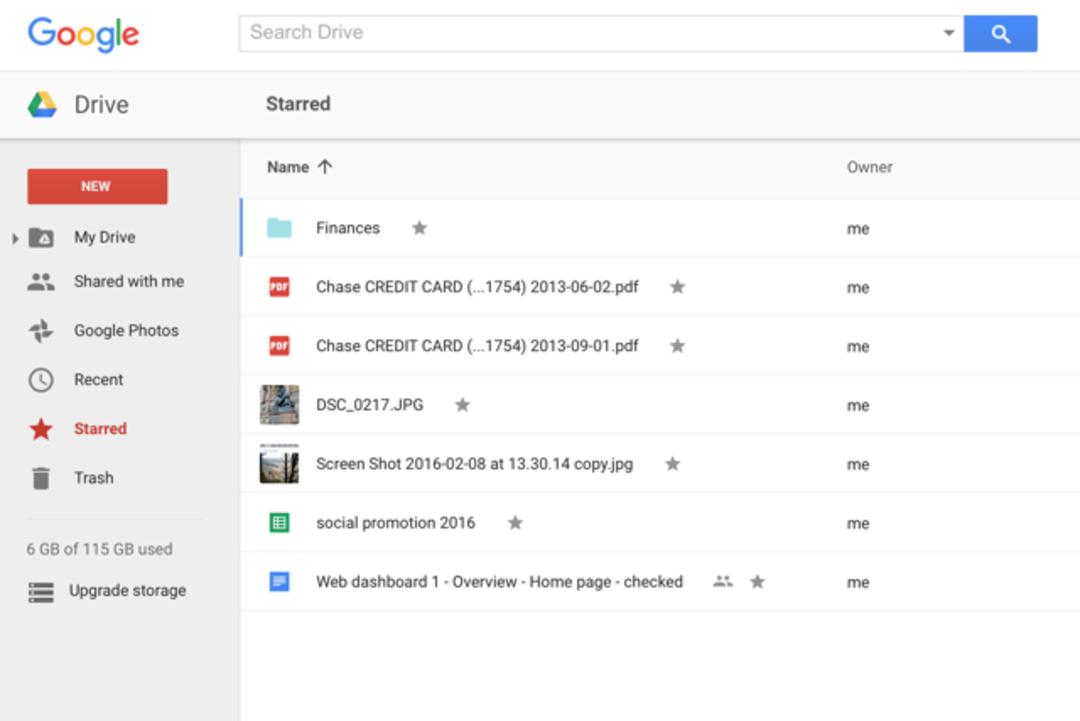Viewport: 1080px width, 721px height.
Task: Select Chase CREDIT CARD 2013-09-01.pdf file
Action: coord(477,346)
